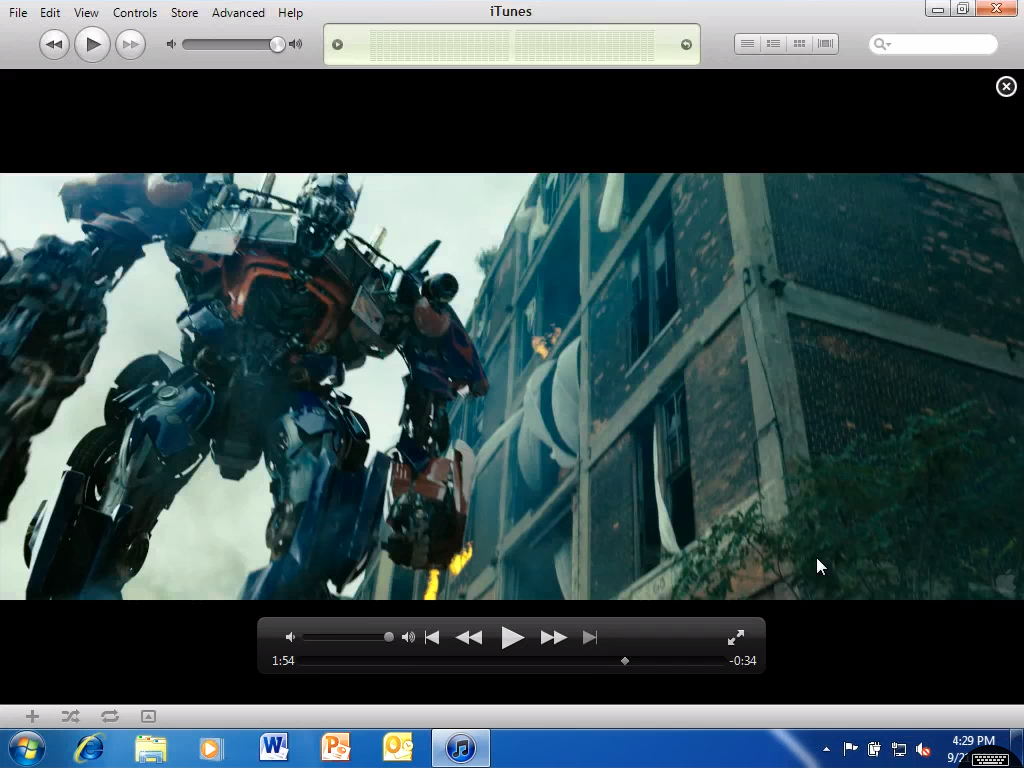Switch to Cover Flow view
1024x768 pixels.
click(x=825, y=44)
